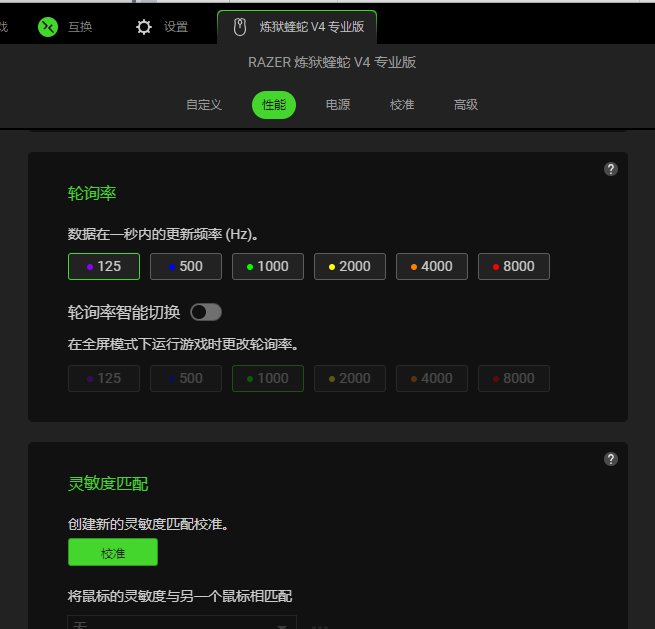Image resolution: width=655 pixels, height=629 pixels.
Task: Set polling rate to 2000 Hz
Action: pyautogui.click(x=350, y=266)
